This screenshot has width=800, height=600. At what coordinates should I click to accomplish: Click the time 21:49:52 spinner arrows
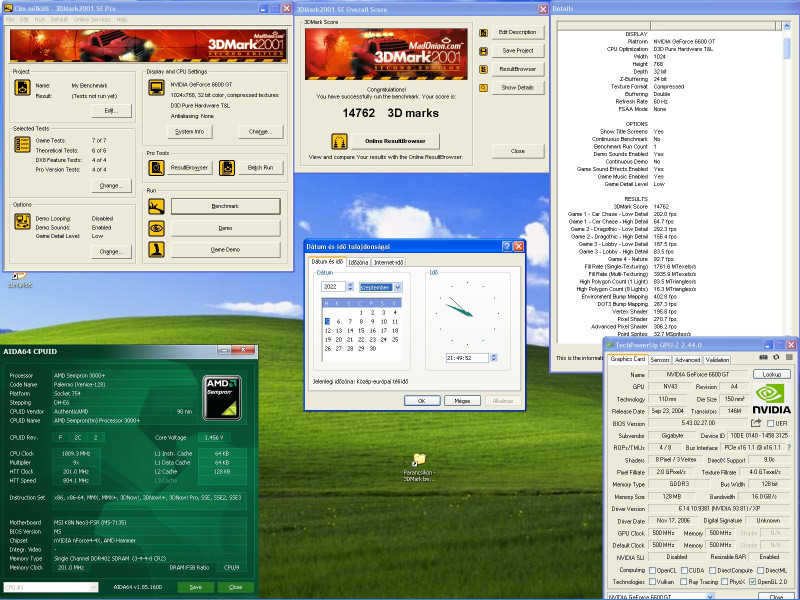click(x=493, y=358)
